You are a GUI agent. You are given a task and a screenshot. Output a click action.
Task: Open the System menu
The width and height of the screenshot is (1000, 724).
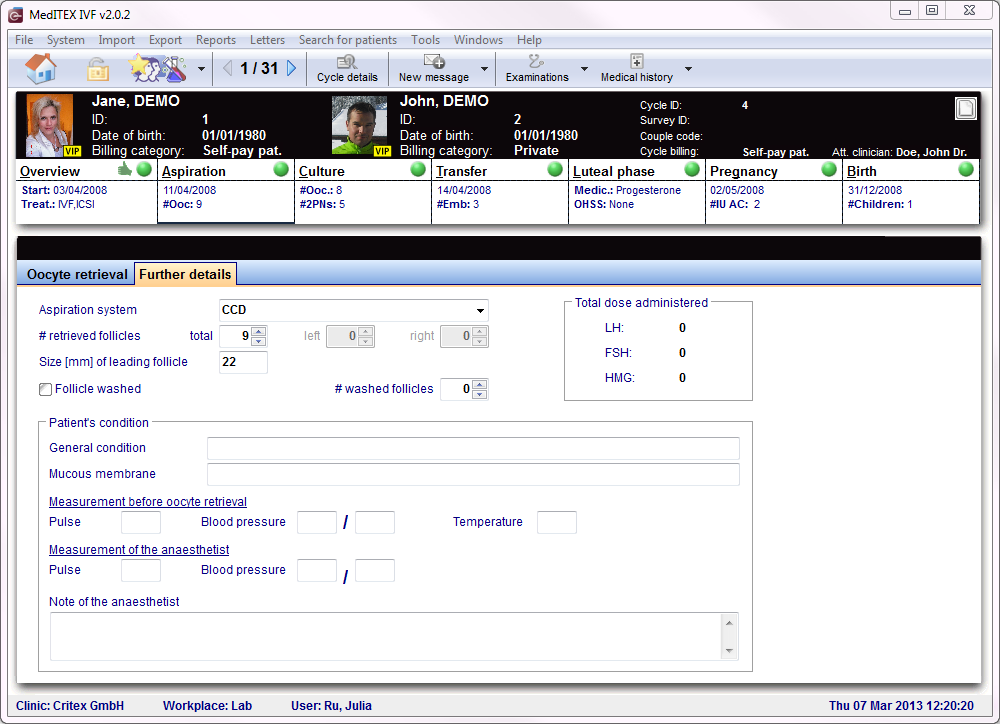pyautogui.click(x=66, y=40)
